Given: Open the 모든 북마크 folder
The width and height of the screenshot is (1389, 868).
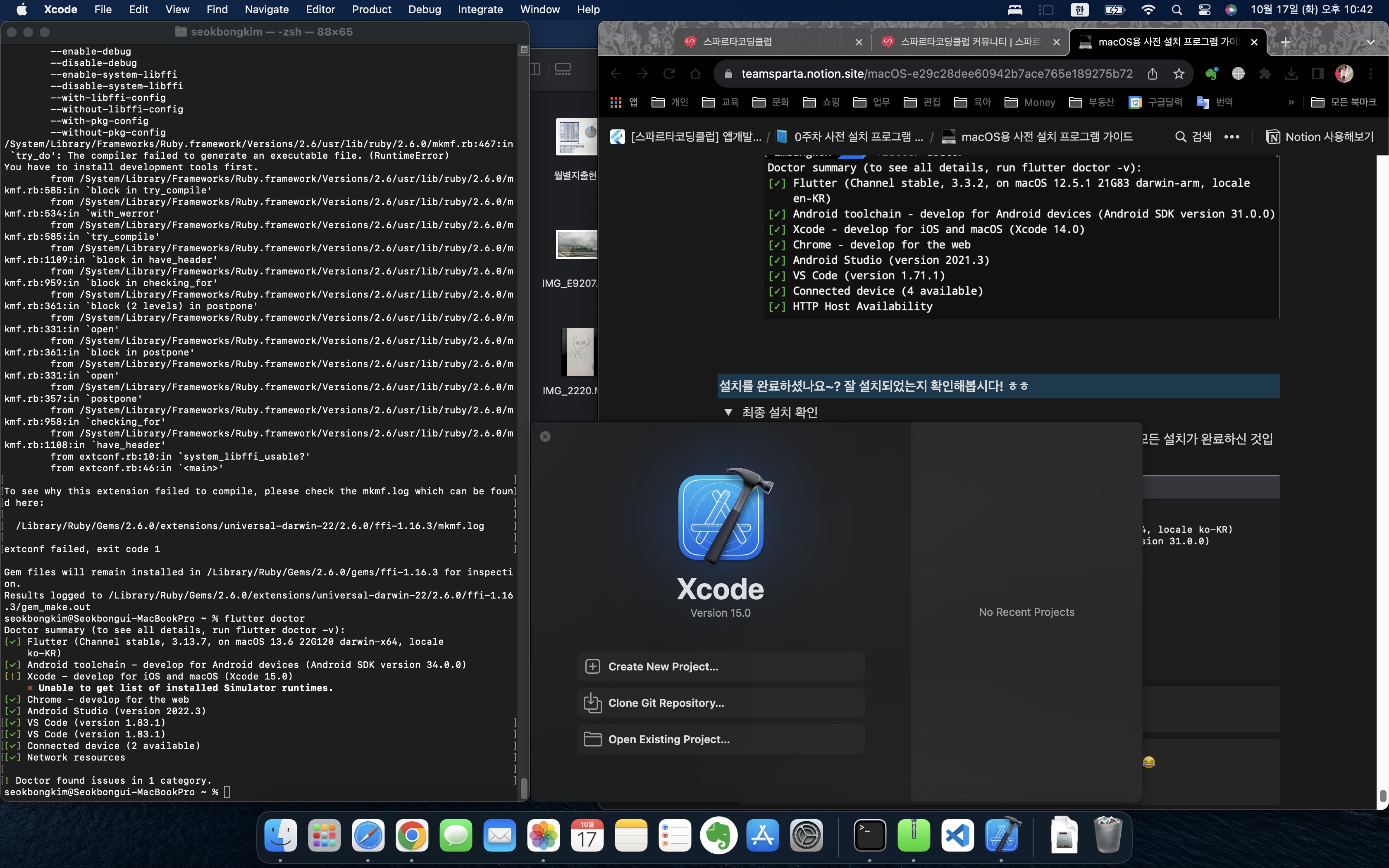Looking at the screenshot, I should click(x=1344, y=102).
